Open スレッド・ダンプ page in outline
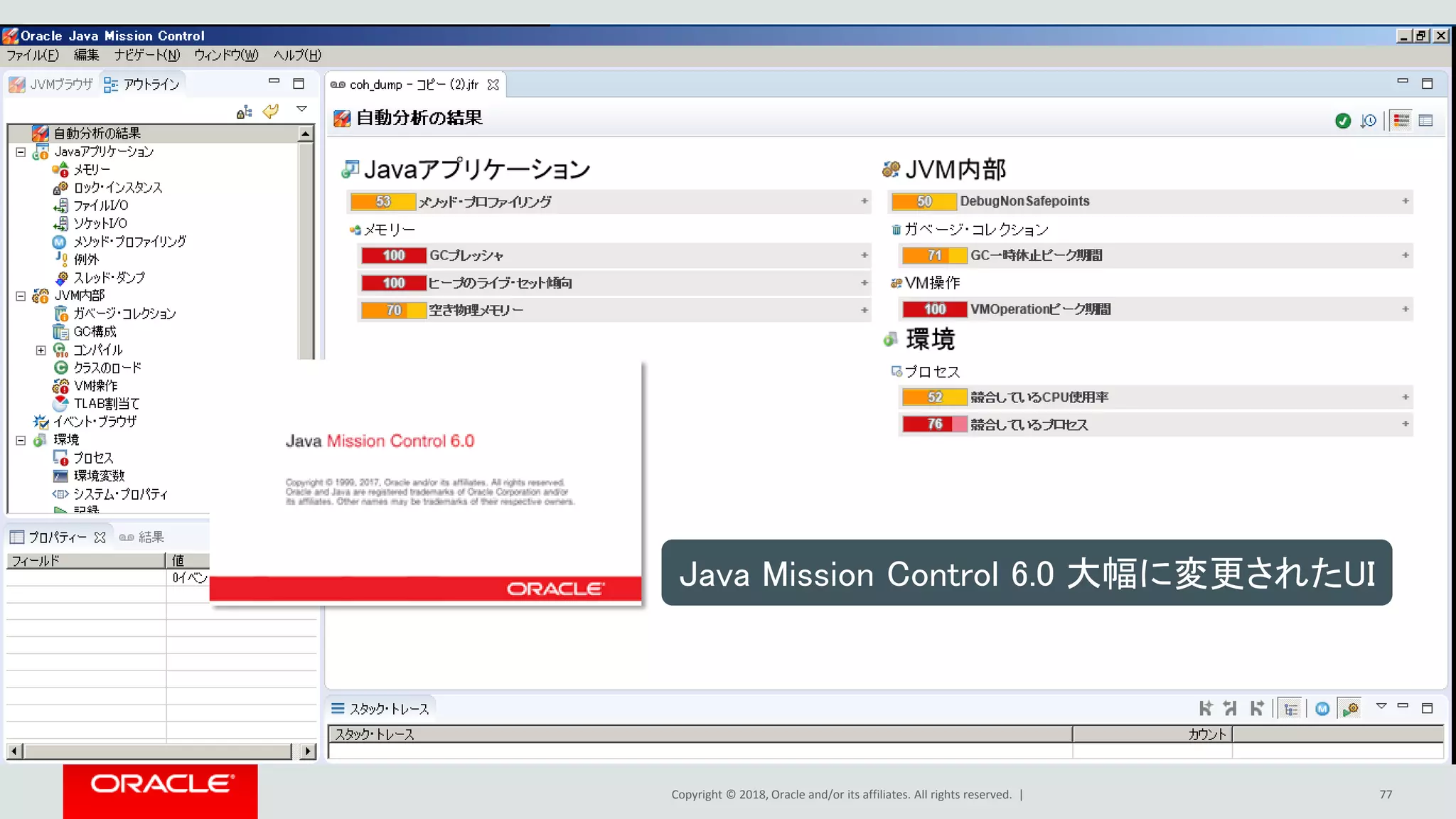 point(109,277)
